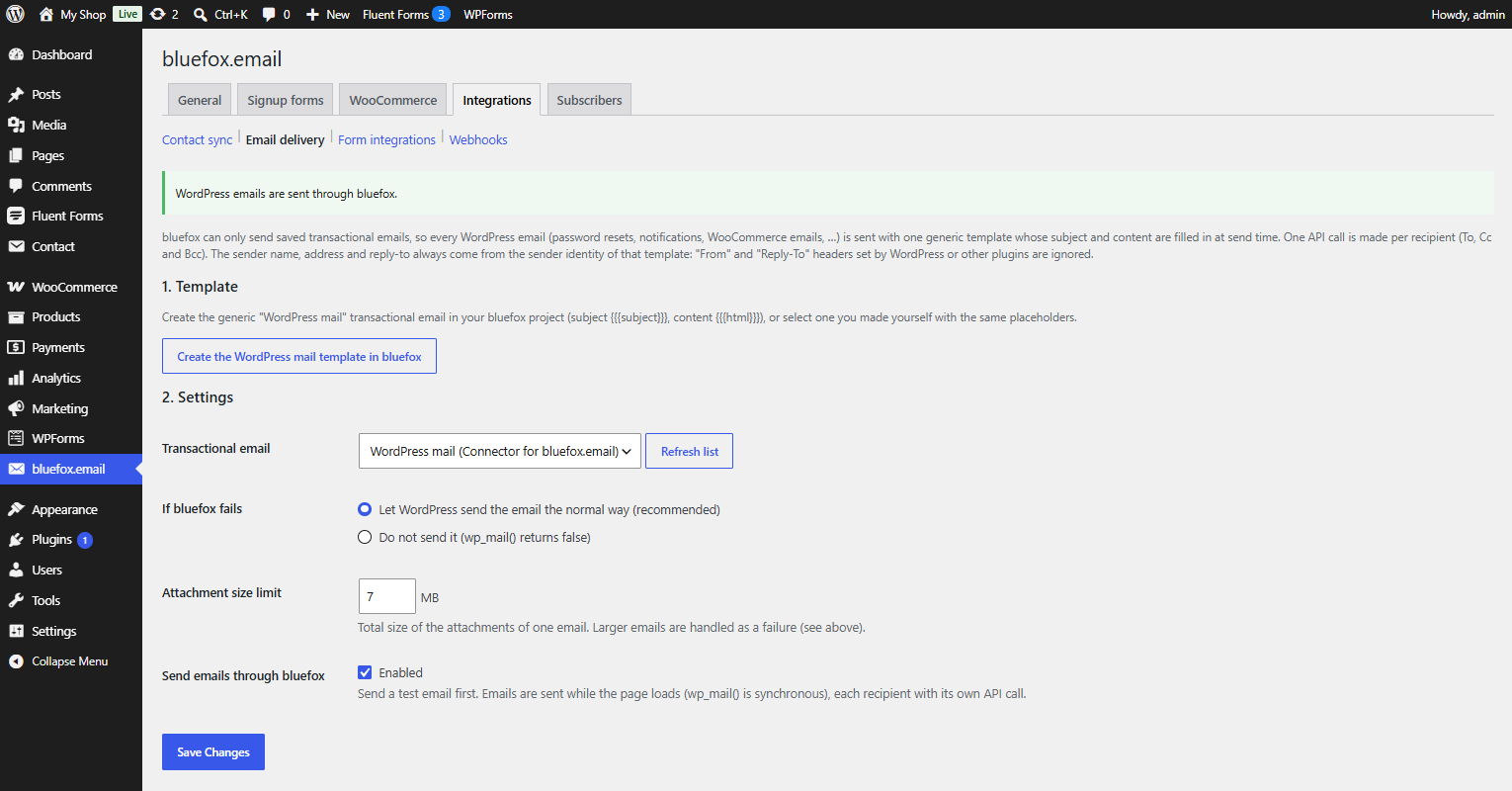Click the Tools wrench icon in sidebar
1512x791 pixels.
(x=16, y=600)
